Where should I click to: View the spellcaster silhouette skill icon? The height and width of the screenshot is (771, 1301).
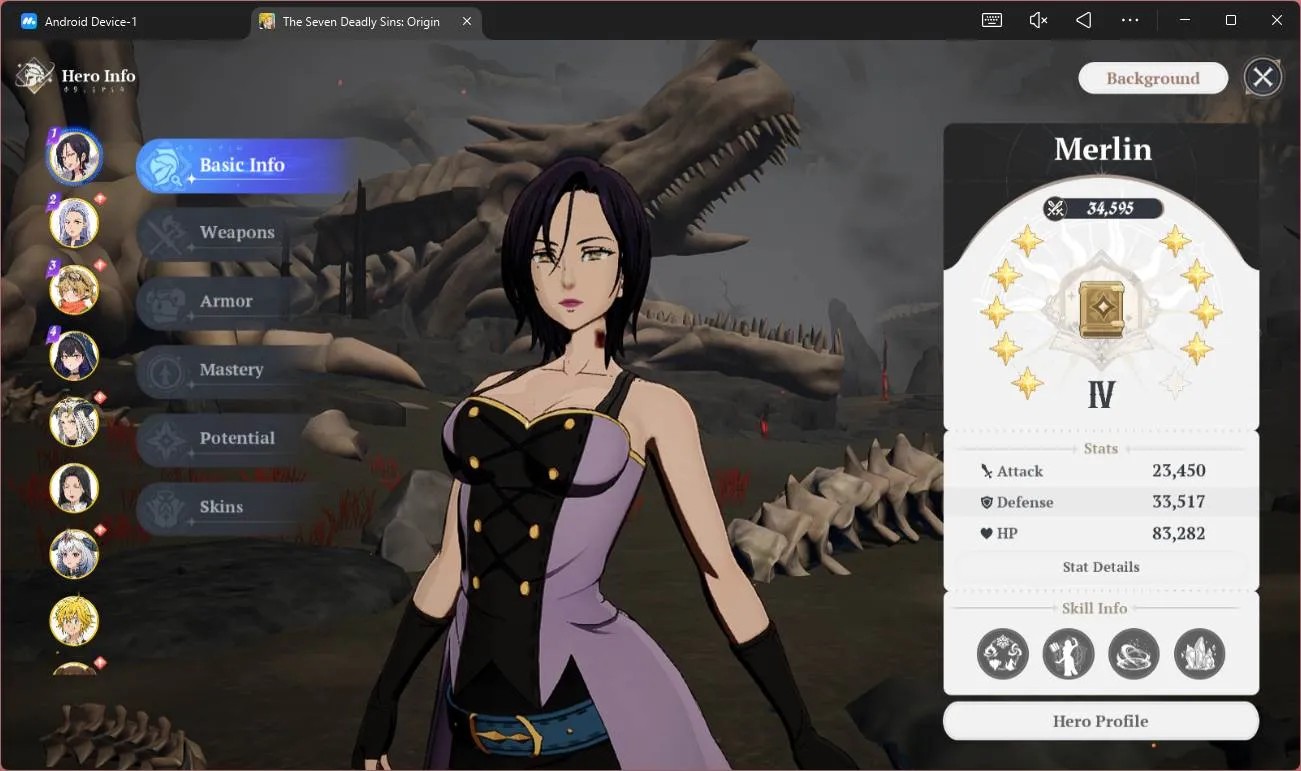pyautogui.click(x=1068, y=654)
